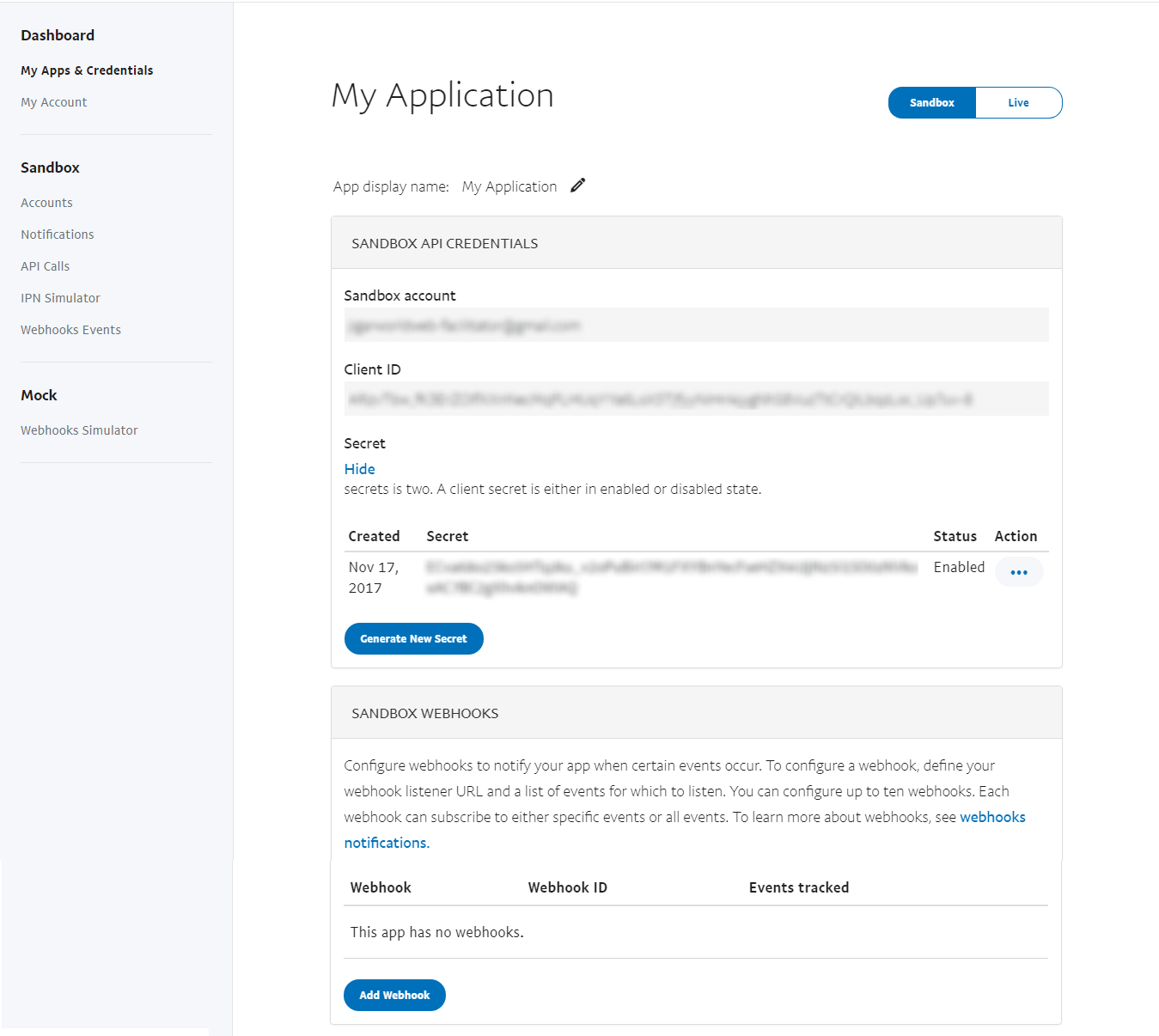This screenshot has height=1036, width=1159.
Task: Select the blurred secret value in table
Action: [x=671, y=577]
